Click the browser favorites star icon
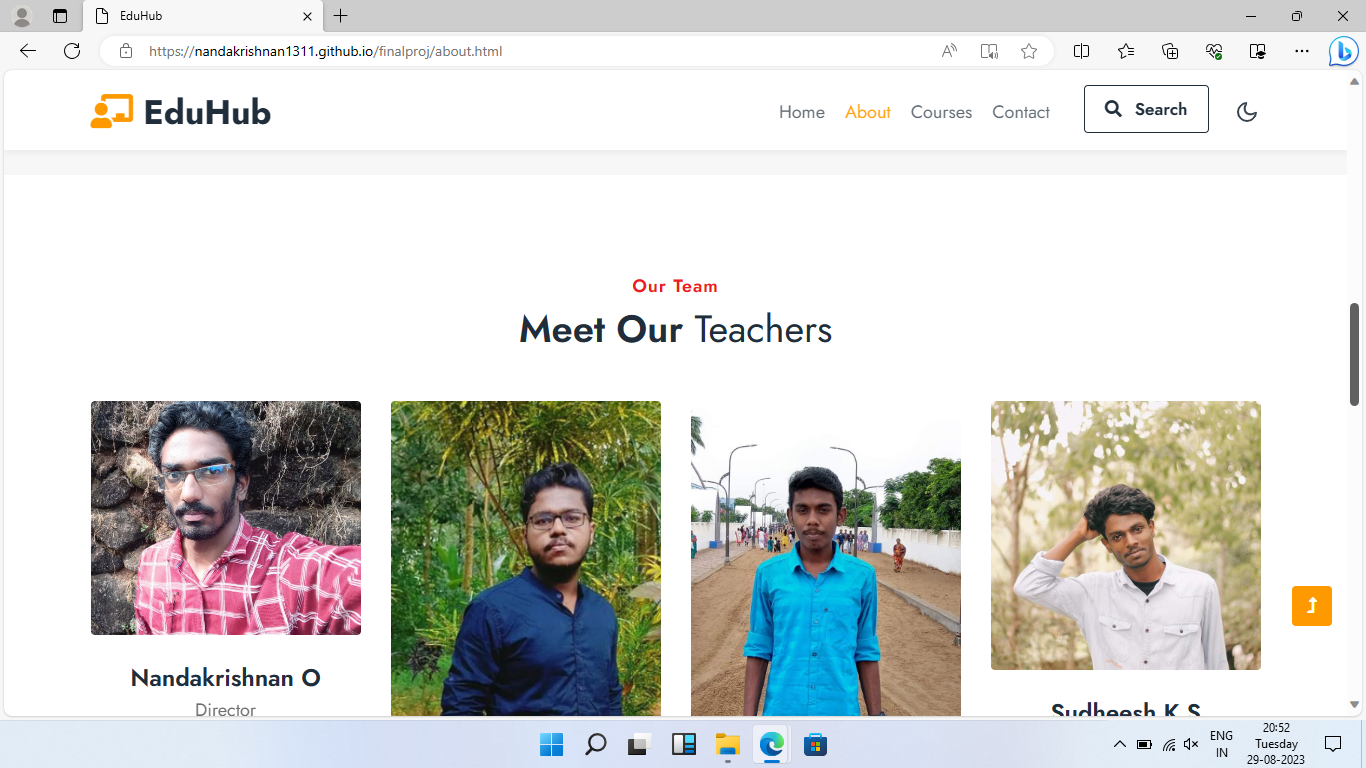The width and height of the screenshot is (1366, 768). (1029, 51)
